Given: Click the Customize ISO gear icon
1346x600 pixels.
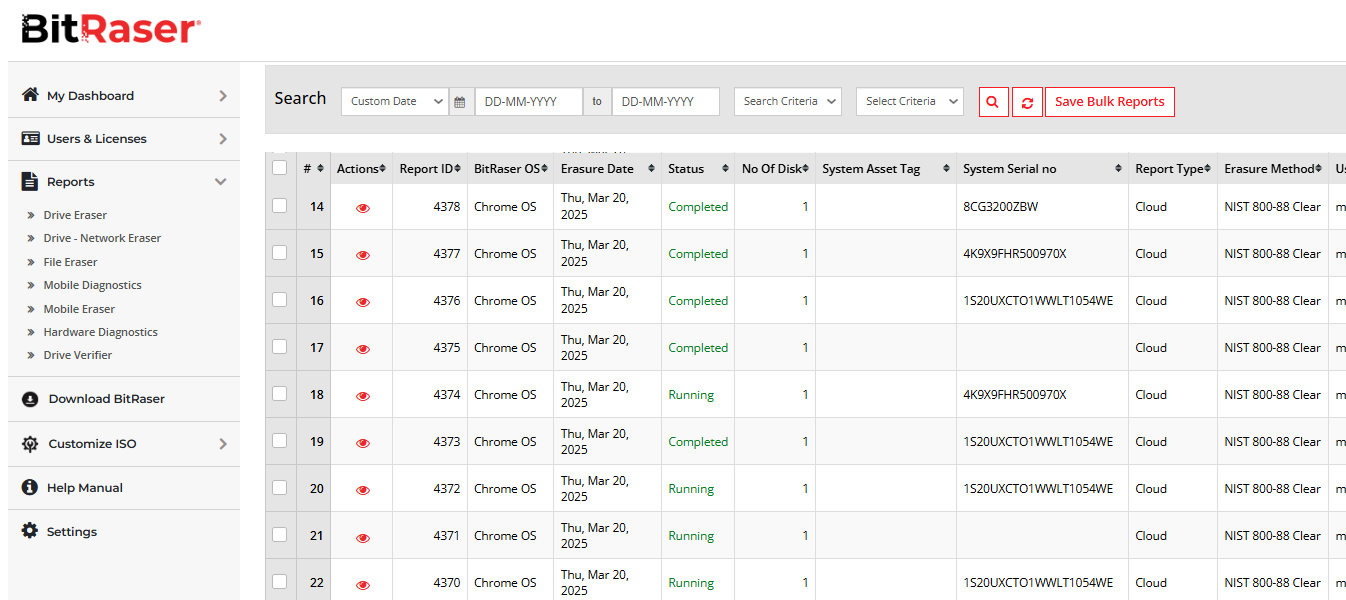Looking at the screenshot, I should coord(30,444).
